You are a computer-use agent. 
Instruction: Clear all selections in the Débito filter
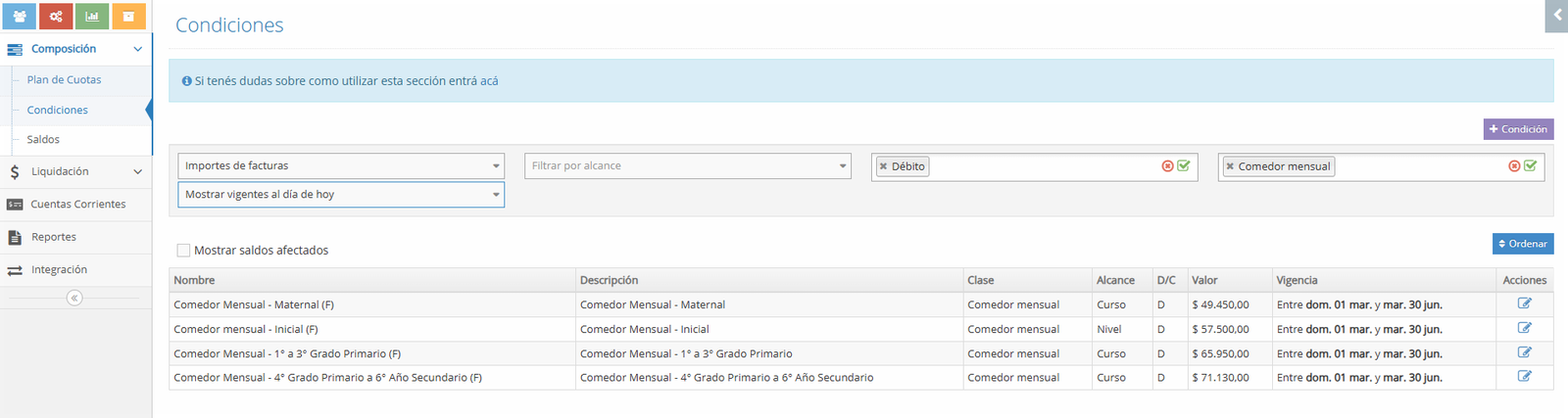[x=1167, y=166]
